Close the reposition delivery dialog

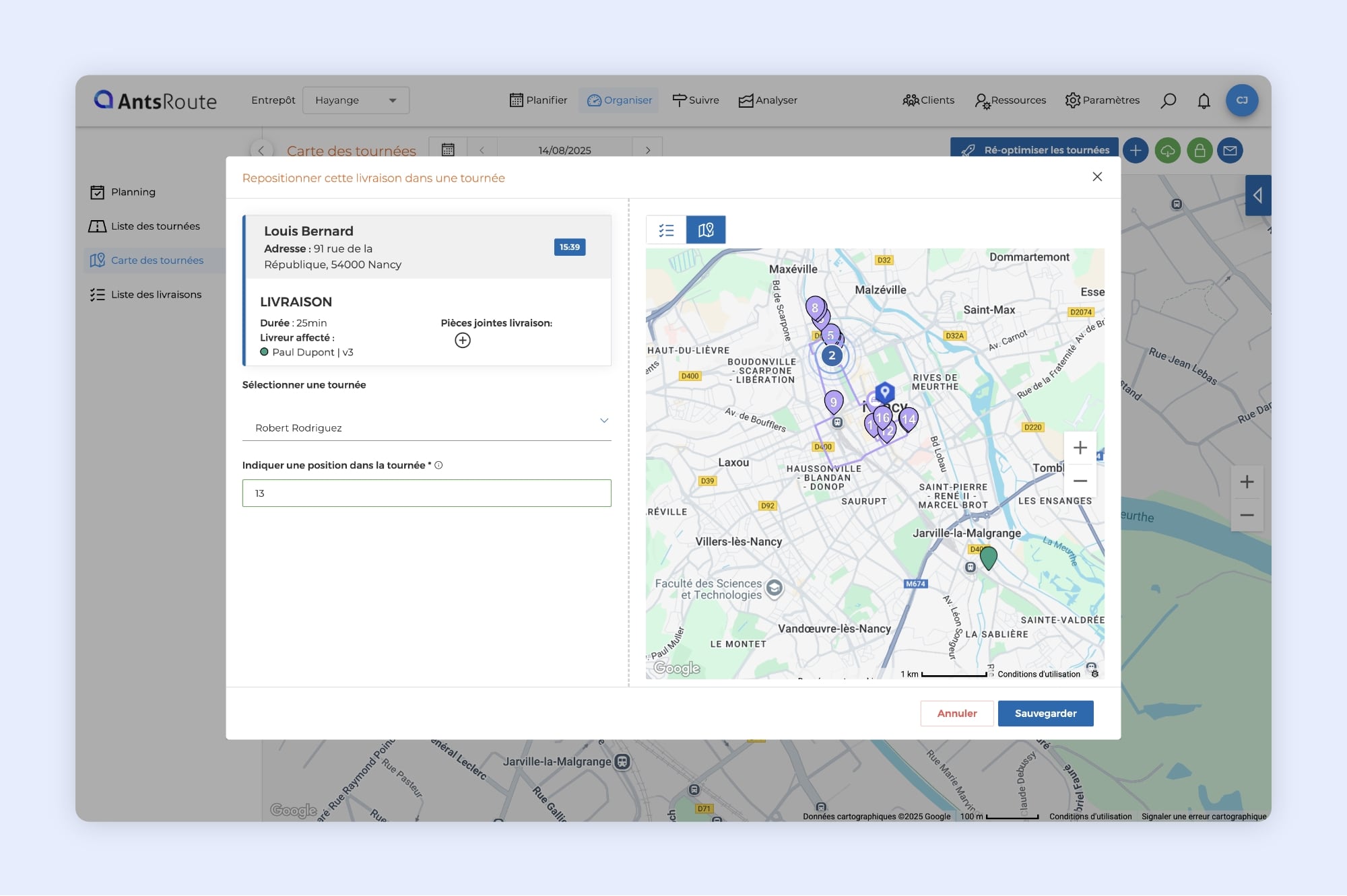click(x=1097, y=176)
